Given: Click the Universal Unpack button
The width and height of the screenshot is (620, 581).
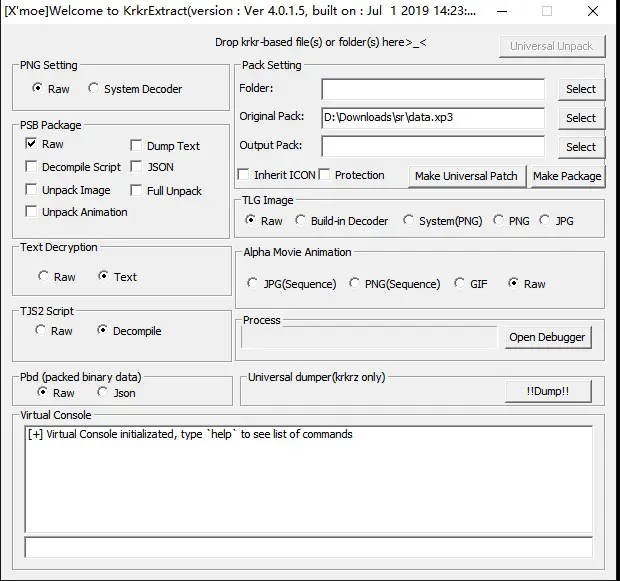Looking at the screenshot, I should [x=552, y=46].
